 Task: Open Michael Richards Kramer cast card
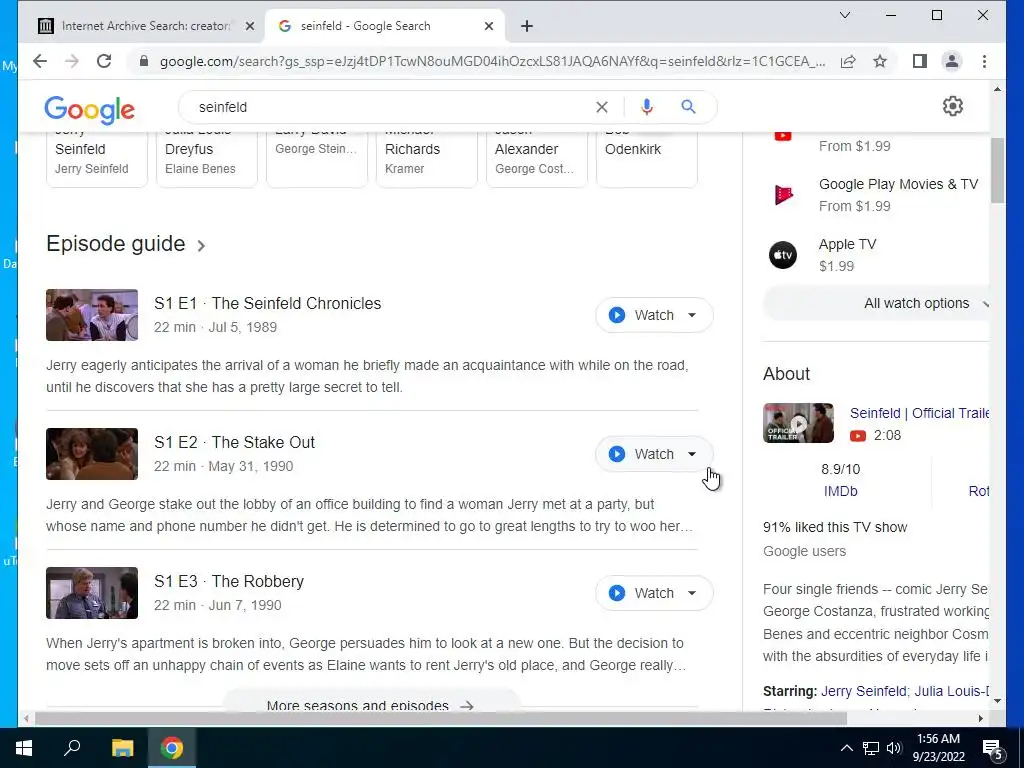[x=426, y=159]
